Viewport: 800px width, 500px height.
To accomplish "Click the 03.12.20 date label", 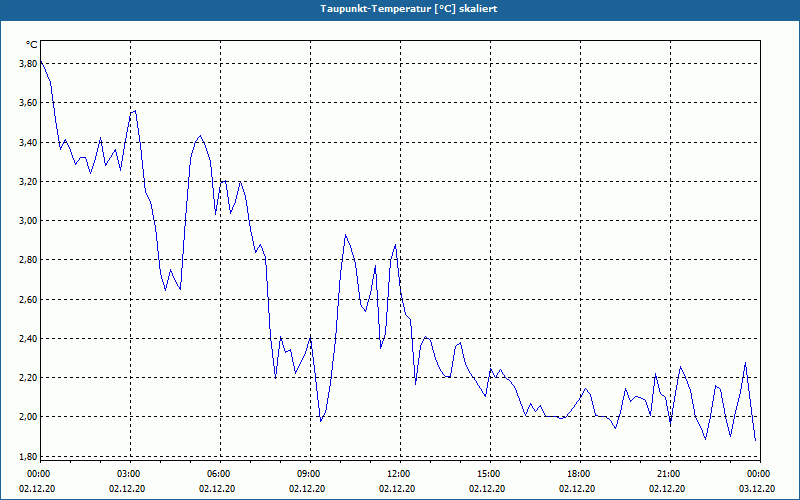I will (x=757, y=489).
